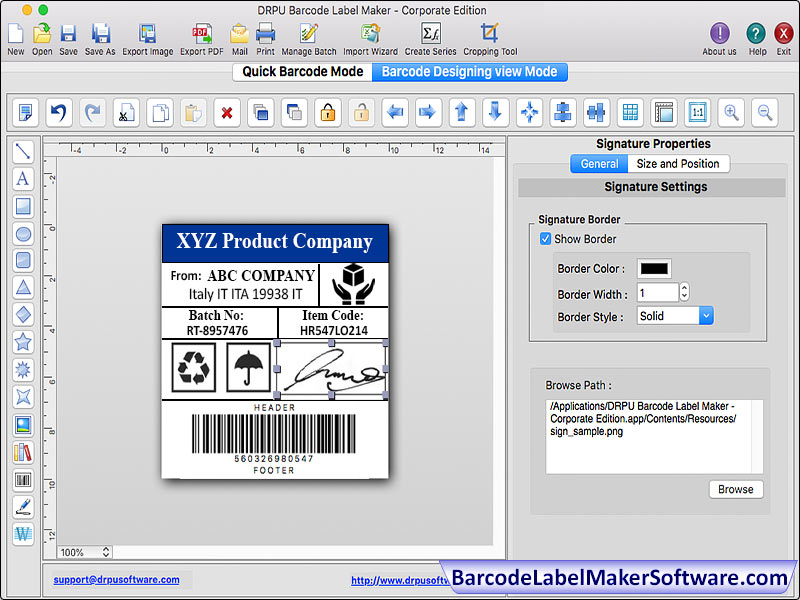Screen dimensions: 800x600
Task: Click the Zoom out magnifier
Action: 765,112
